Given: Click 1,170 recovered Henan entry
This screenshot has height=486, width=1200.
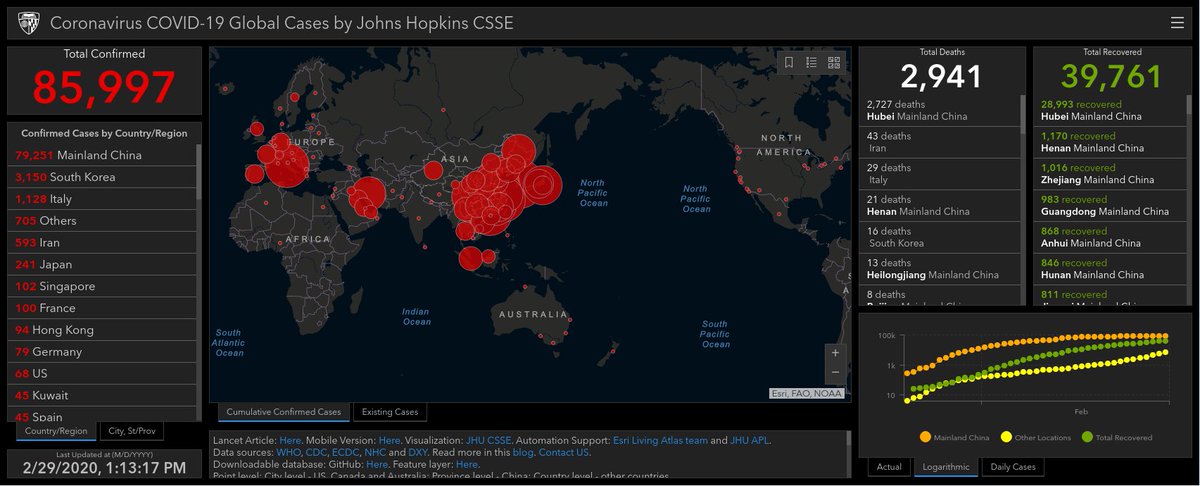Looking at the screenshot, I should tap(1111, 142).
